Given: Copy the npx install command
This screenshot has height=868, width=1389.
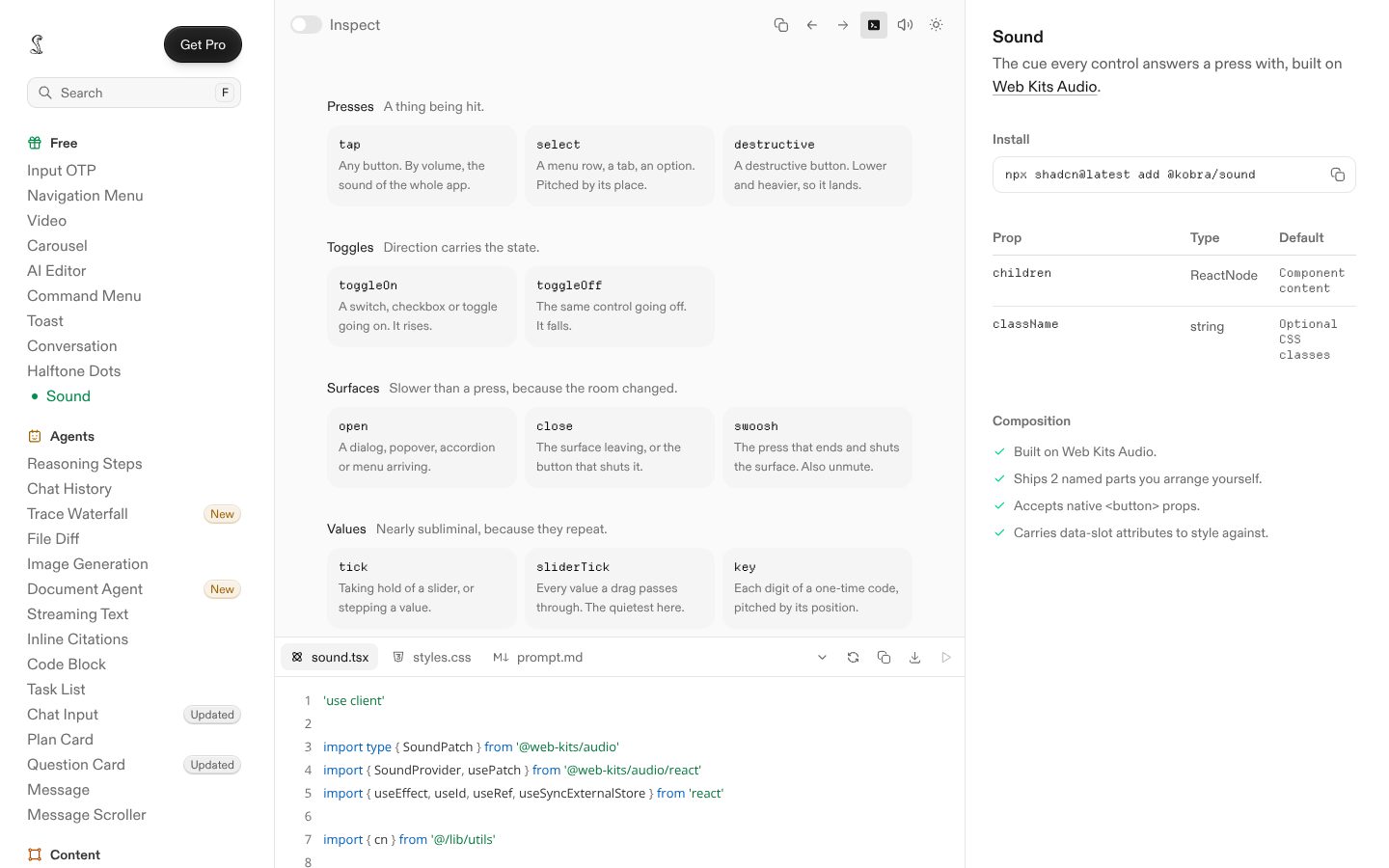Looking at the screenshot, I should (x=1337, y=175).
